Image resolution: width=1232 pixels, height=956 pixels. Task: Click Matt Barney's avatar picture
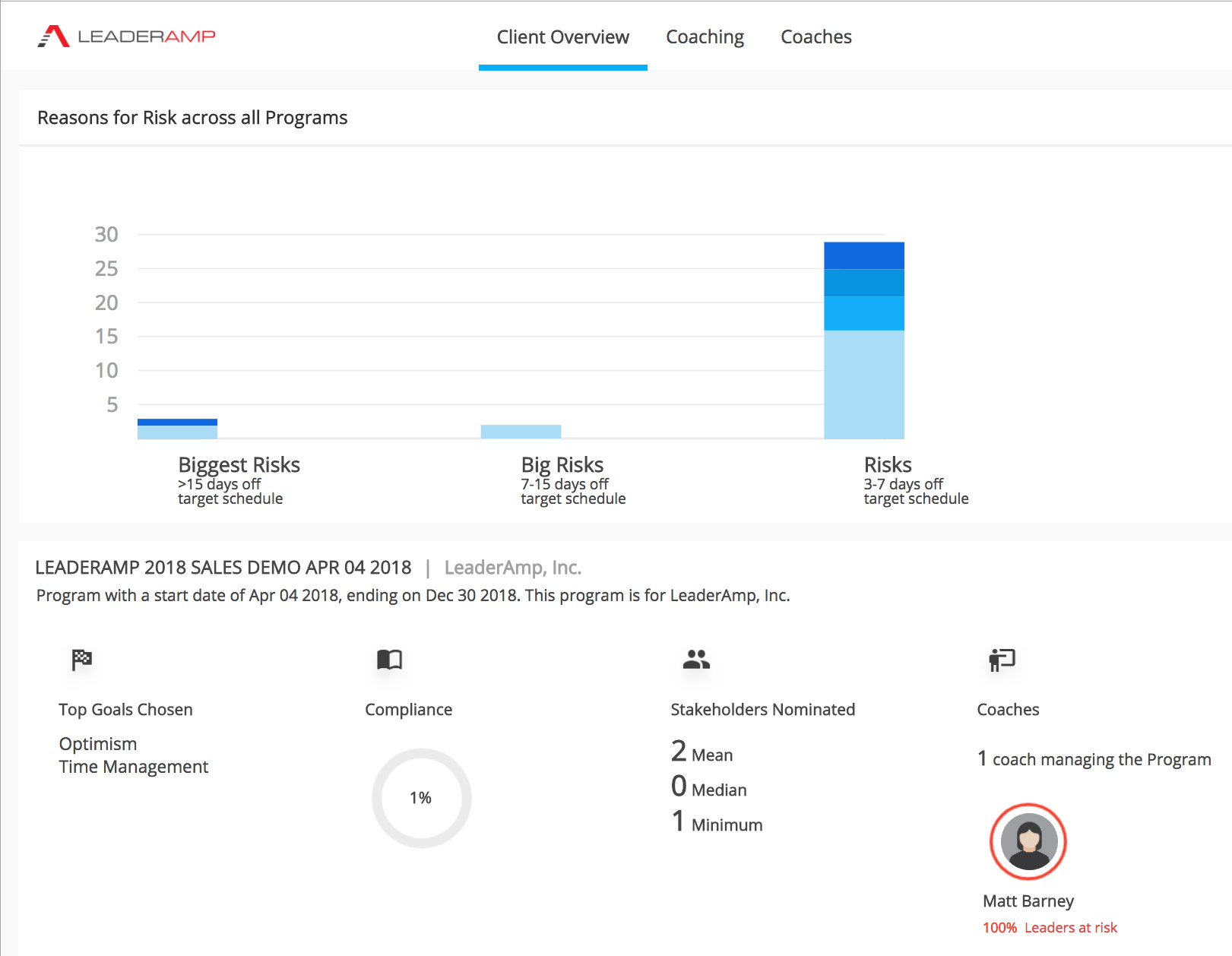pos(1028,841)
